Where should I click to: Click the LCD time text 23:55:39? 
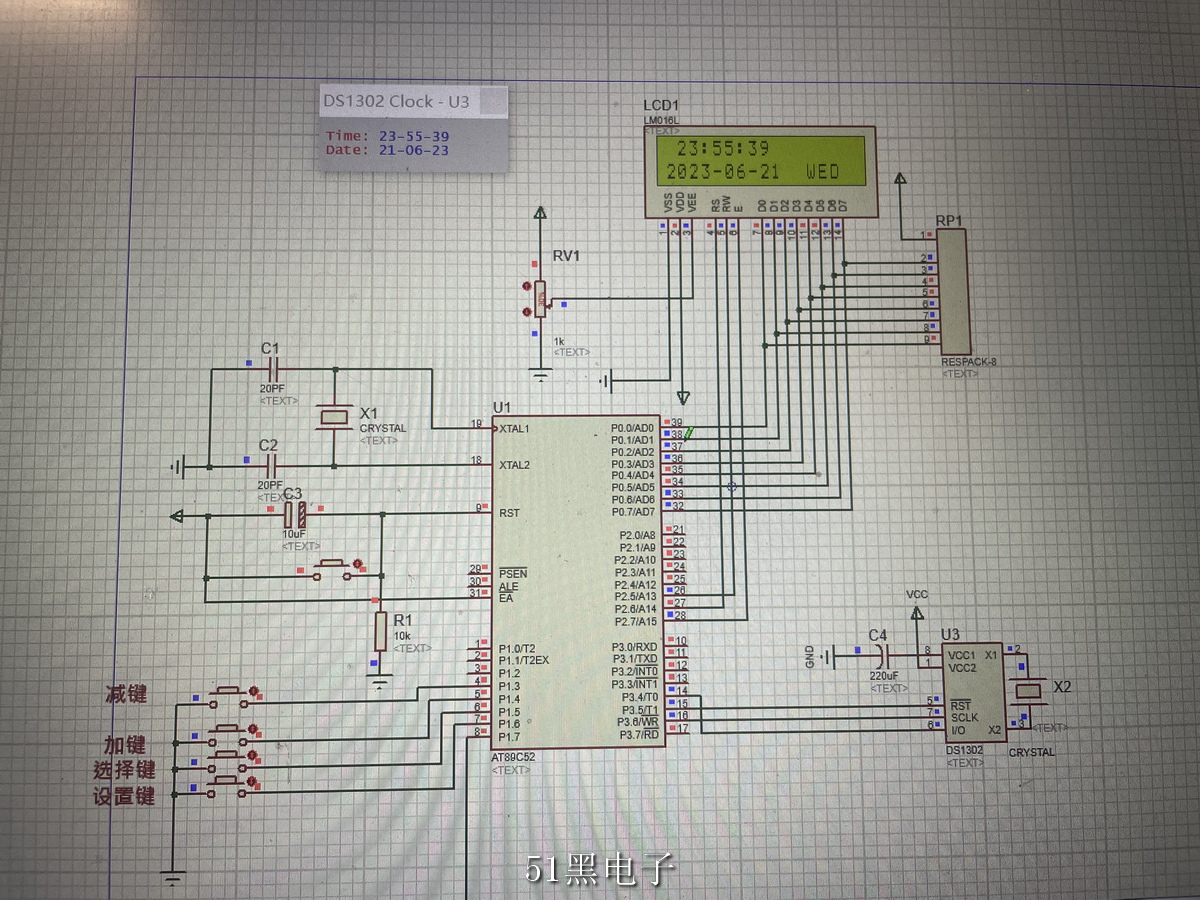pyautogui.click(x=723, y=148)
